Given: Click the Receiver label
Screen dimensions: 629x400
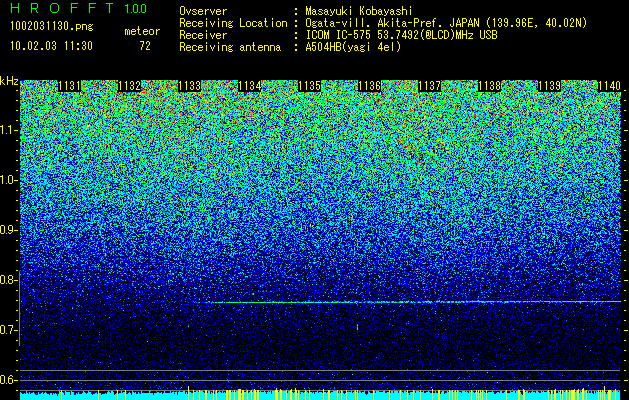Looking at the screenshot, I should (203, 35).
